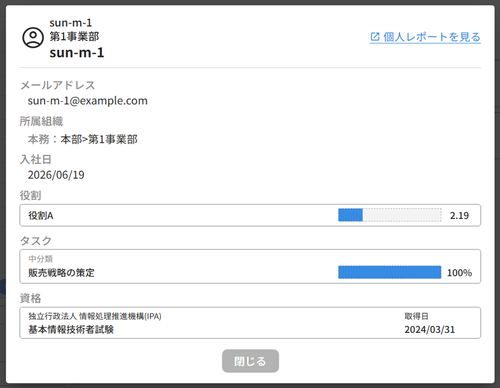Image resolution: width=500 pixels, height=388 pixels.
Task: Click the 閉じる button
Action: (250, 361)
